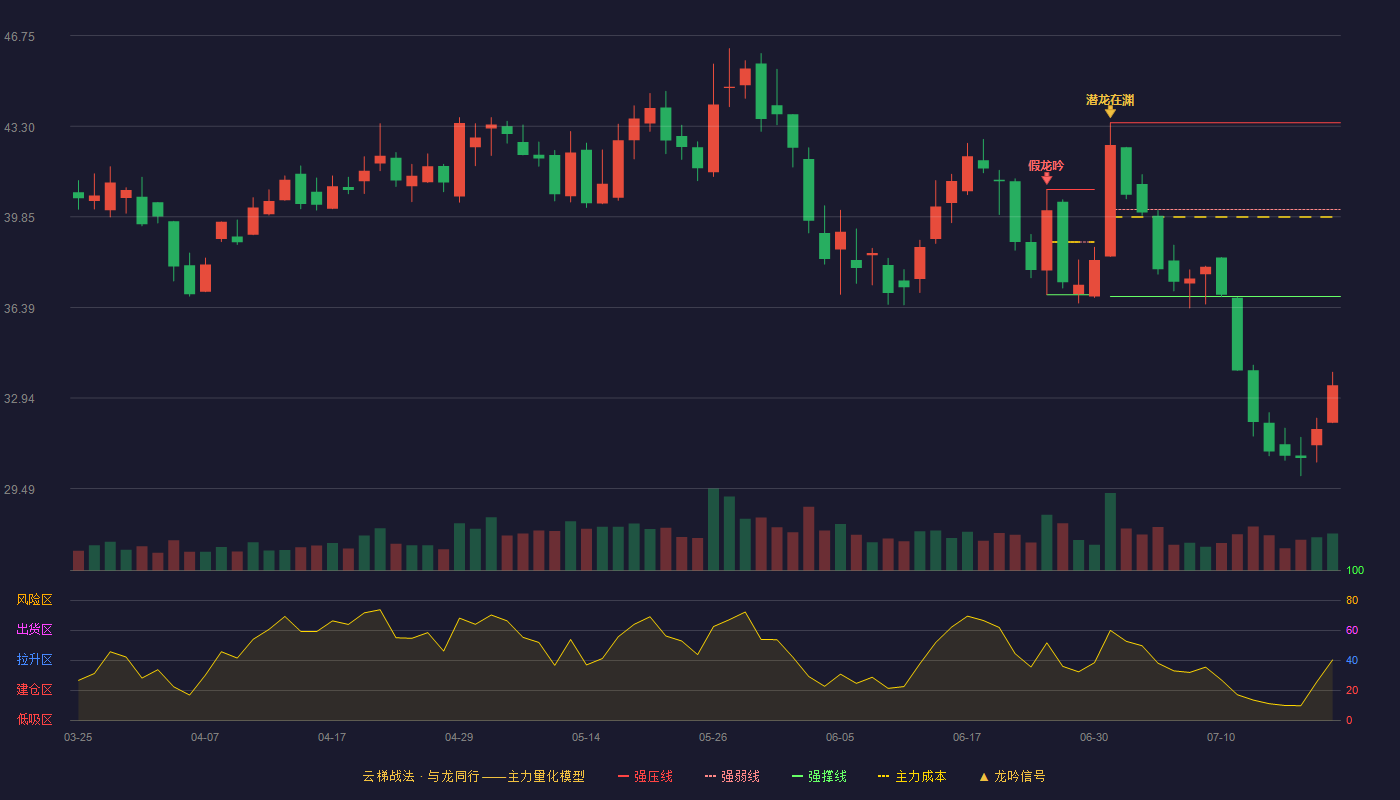The image size is (1400, 800).
Task: Click the 潜龙在渊 signal text label
Action: (x=1110, y=100)
